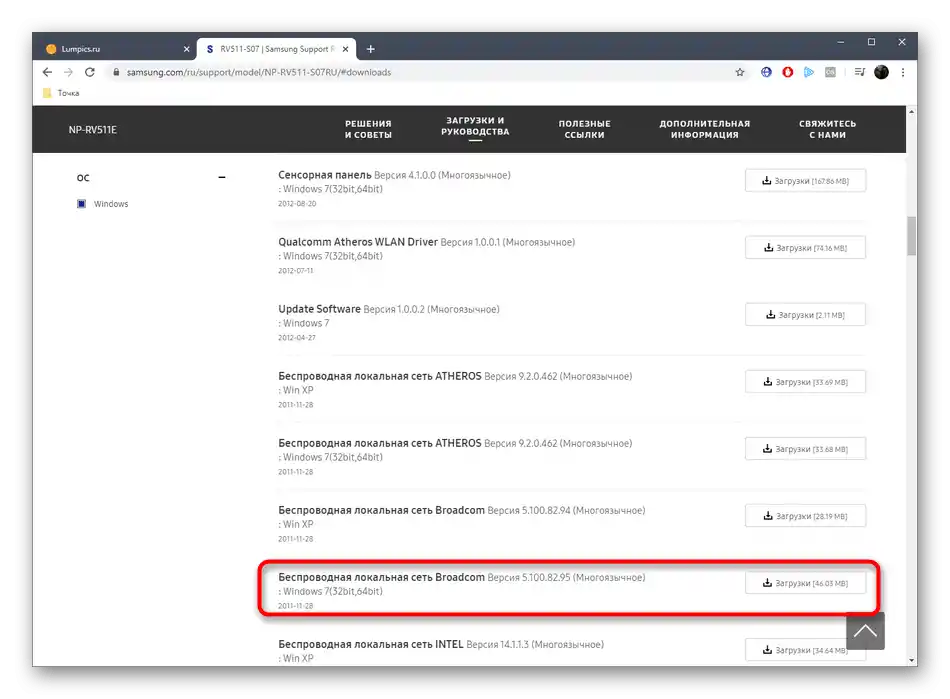Open Chrome's three-dot menu
Screen dimensions: 950x699
coord(903,72)
